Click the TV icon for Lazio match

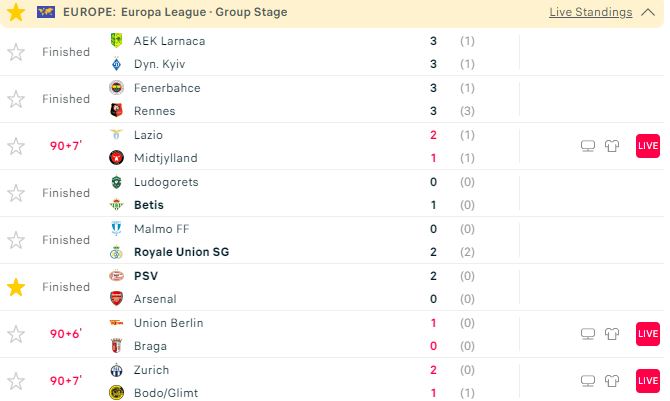click(589, 146)
